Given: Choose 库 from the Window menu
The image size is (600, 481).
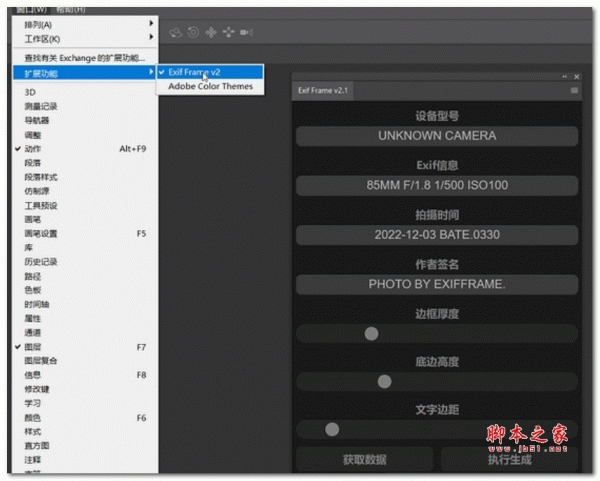Looking at the screenshot, I should [x=85, y=248].
